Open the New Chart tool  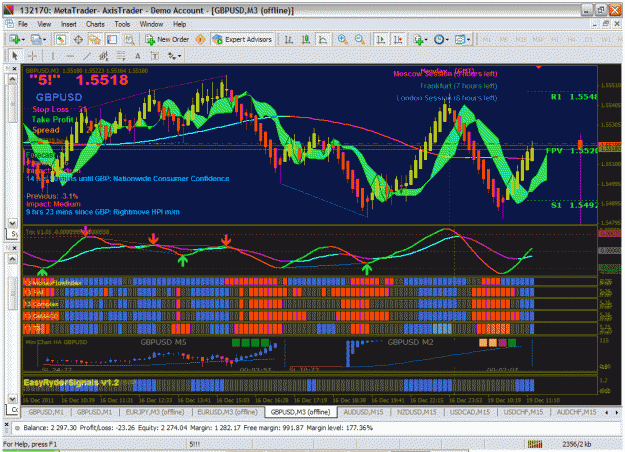(15, 39)
